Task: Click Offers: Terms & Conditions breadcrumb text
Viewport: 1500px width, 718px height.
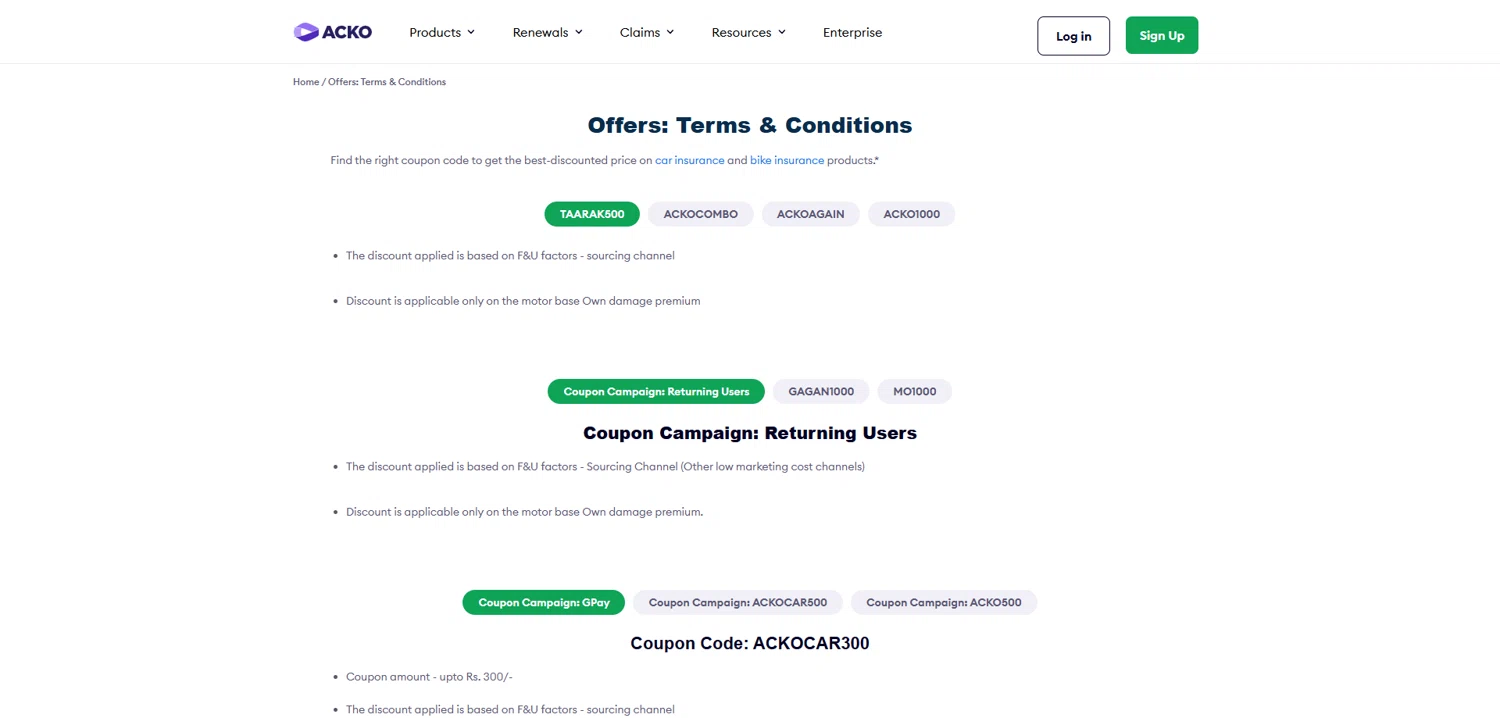Action: point(387,82)
